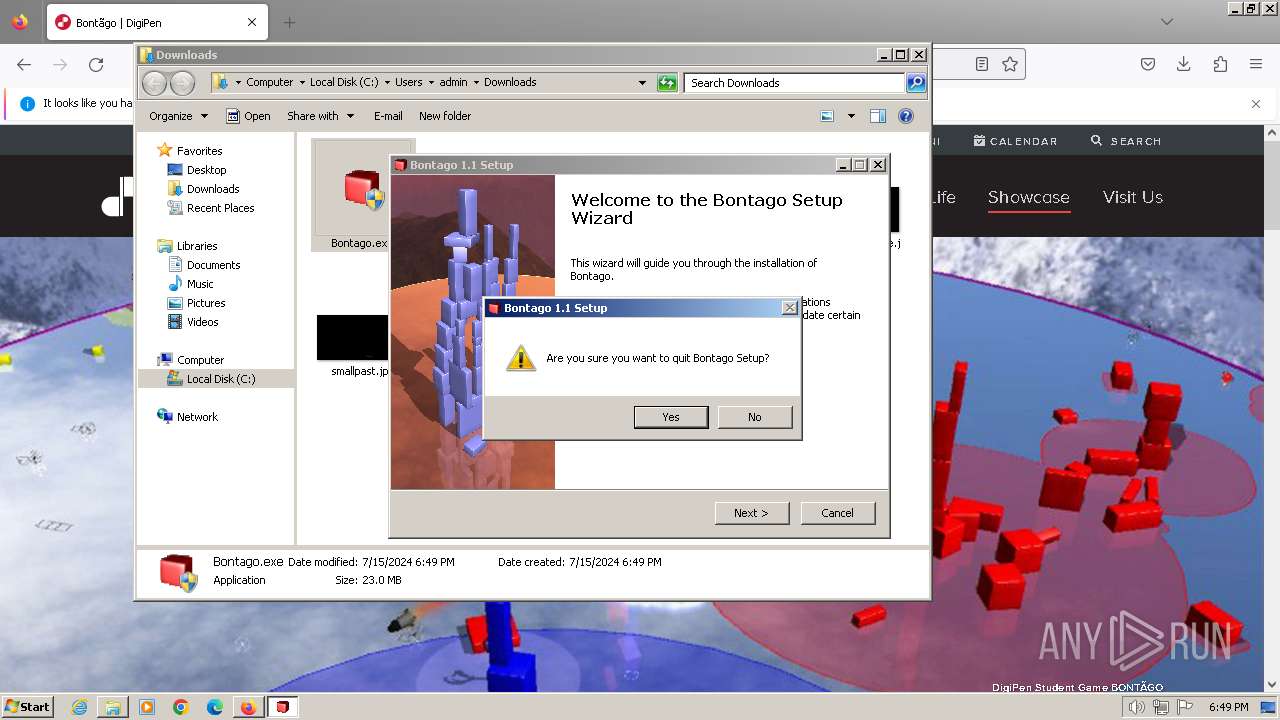Image resolution: width=1280 pixels, height=720 pixels.
Task: List all tabs dropdown in Firefox
Action: 1167,22
